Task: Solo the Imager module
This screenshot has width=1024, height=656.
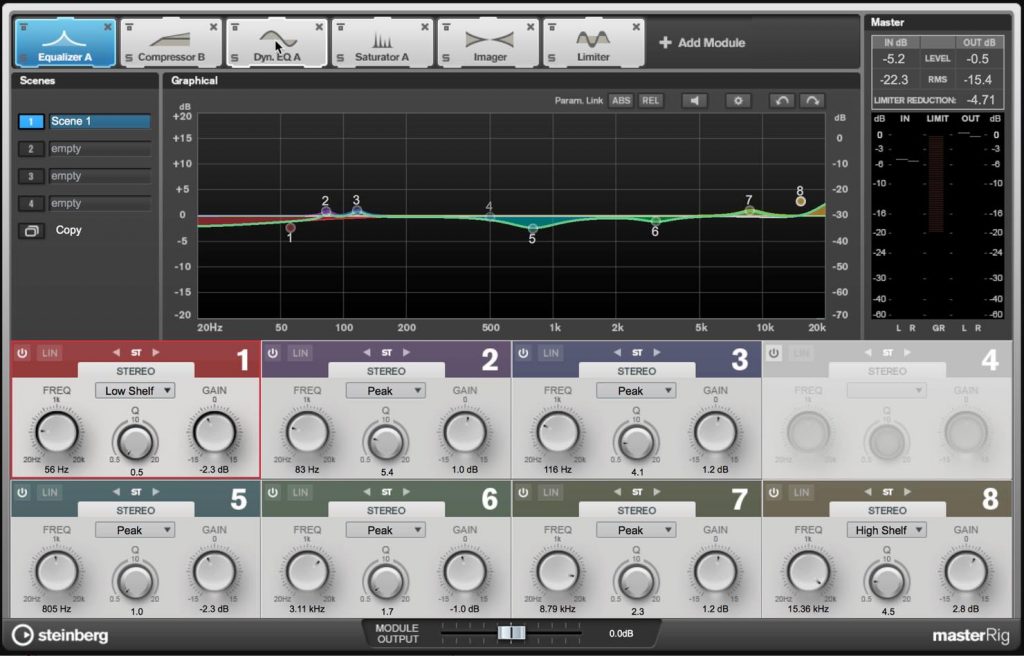Action: pyautogui.click(x=444, y=58)
